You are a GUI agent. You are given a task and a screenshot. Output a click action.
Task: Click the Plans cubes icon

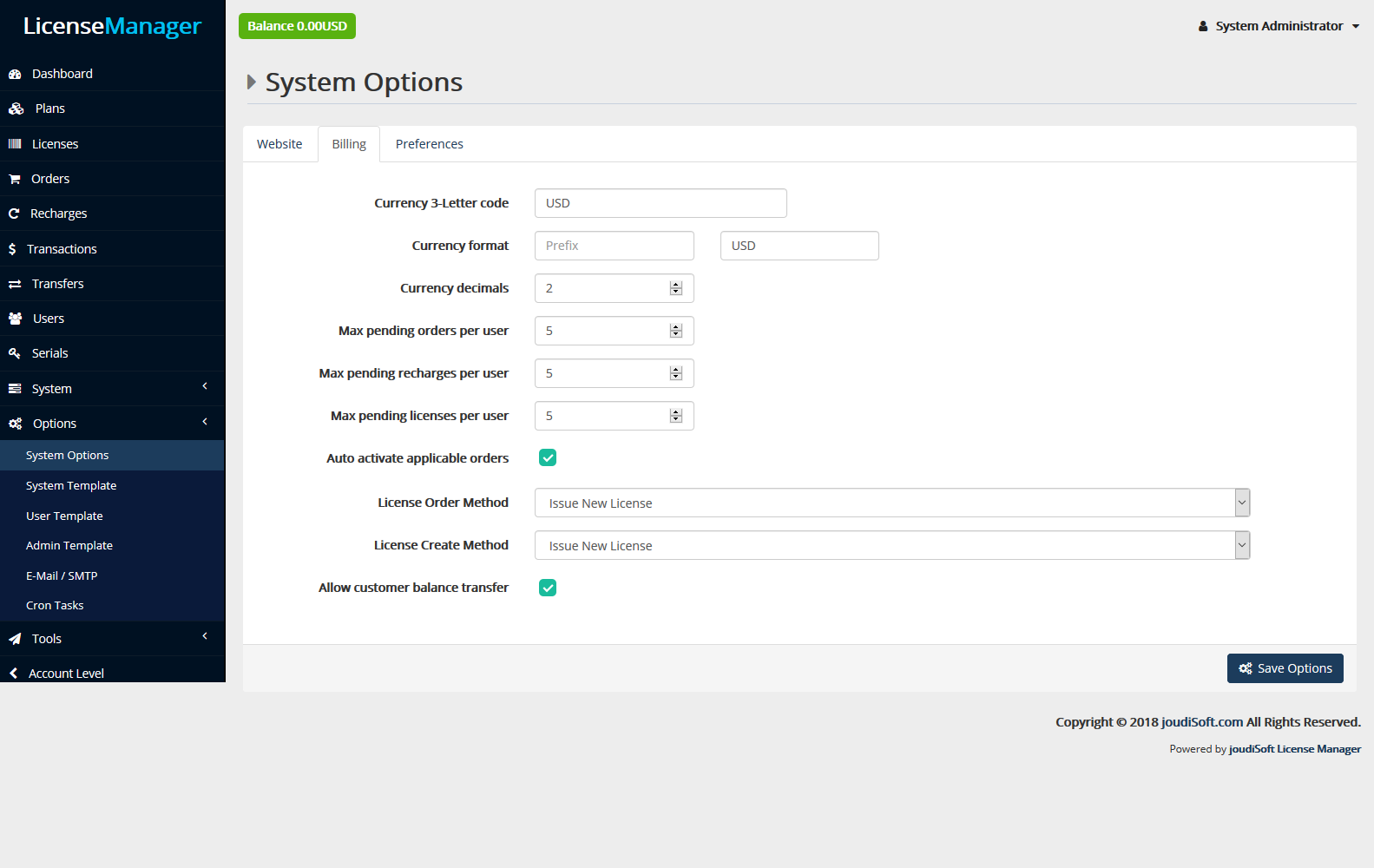click(x=16, y=108)
